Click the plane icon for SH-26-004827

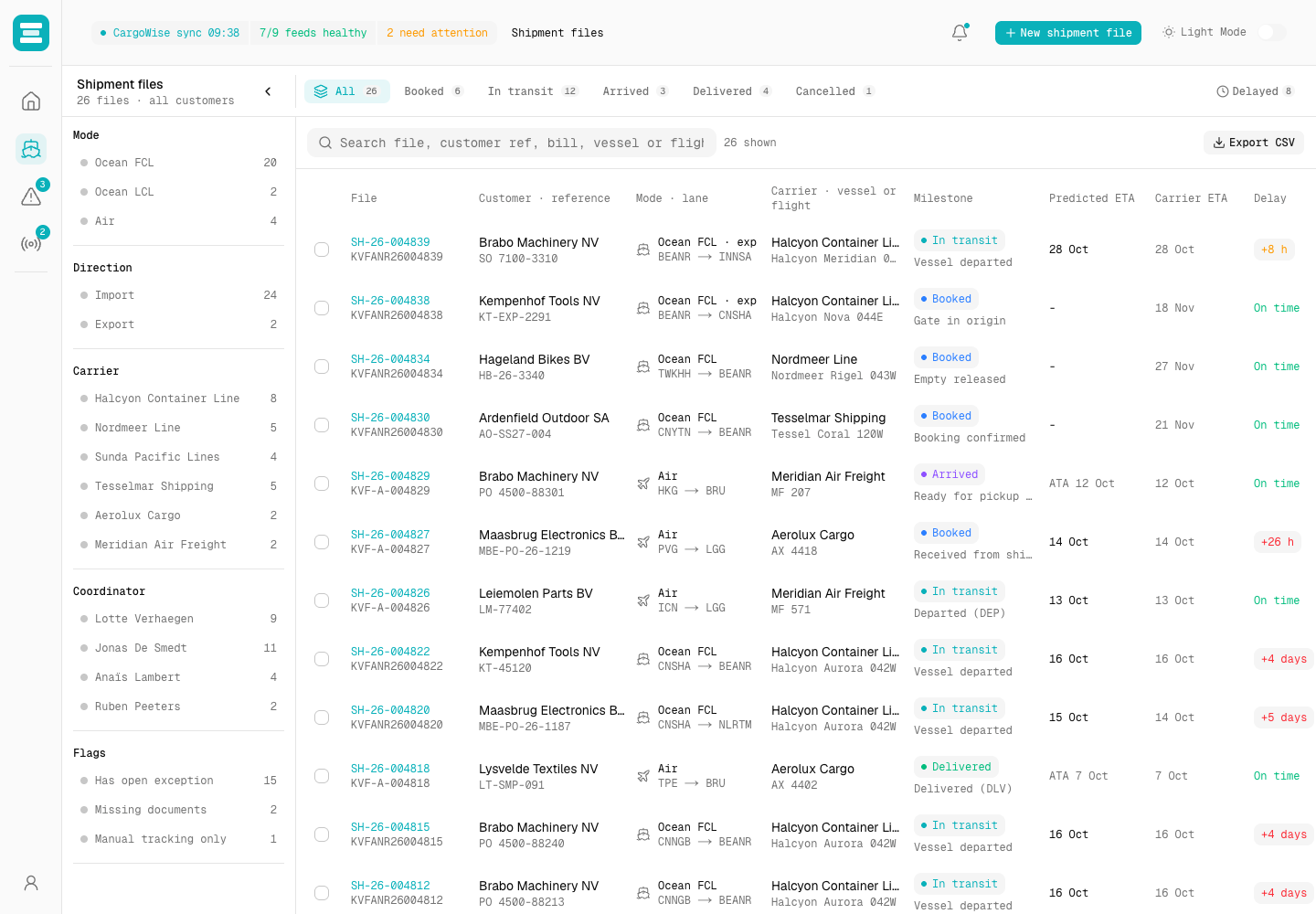(x=643, y=542)
